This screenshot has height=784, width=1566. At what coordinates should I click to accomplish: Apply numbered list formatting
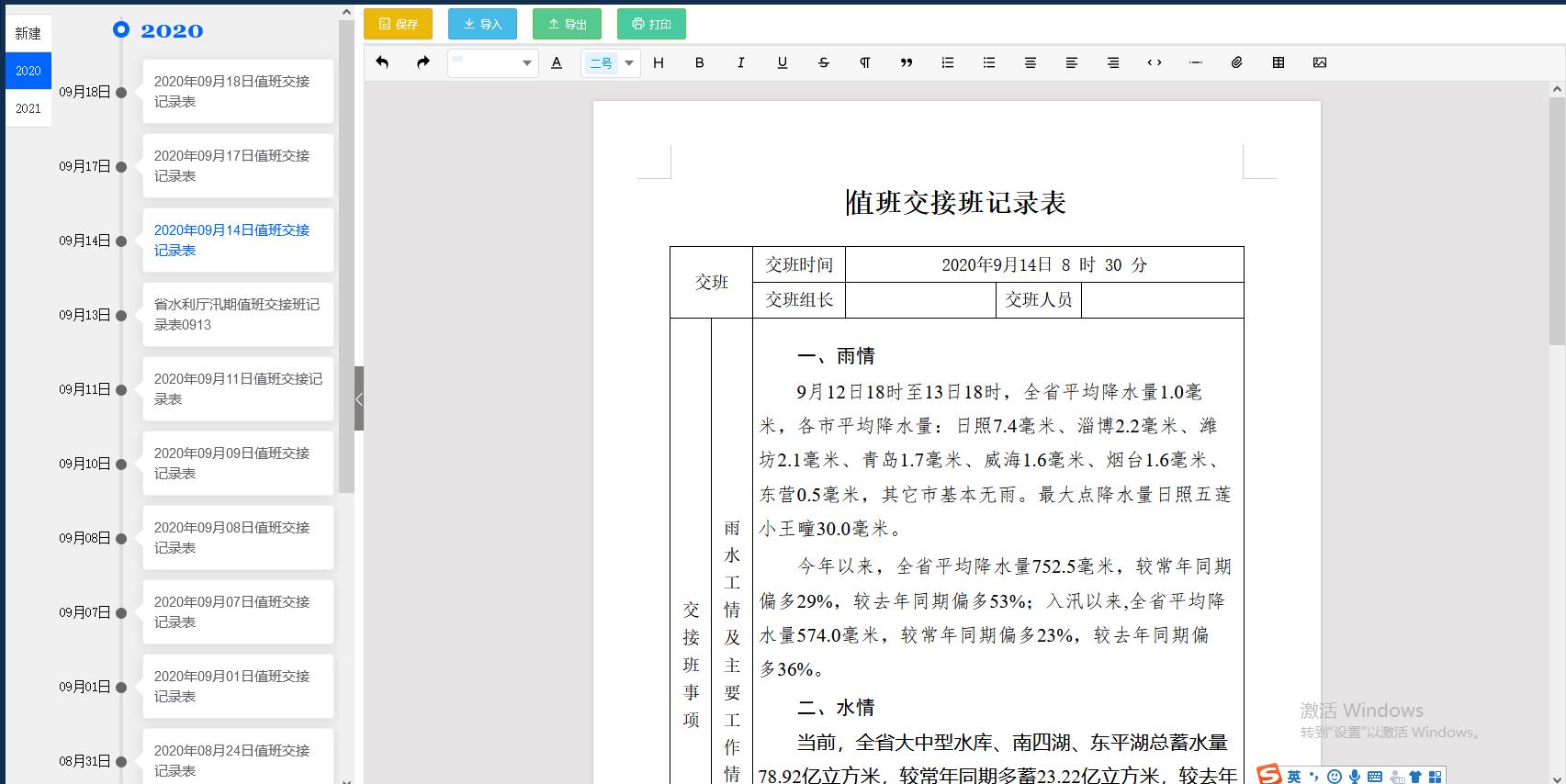click(948, 62)
